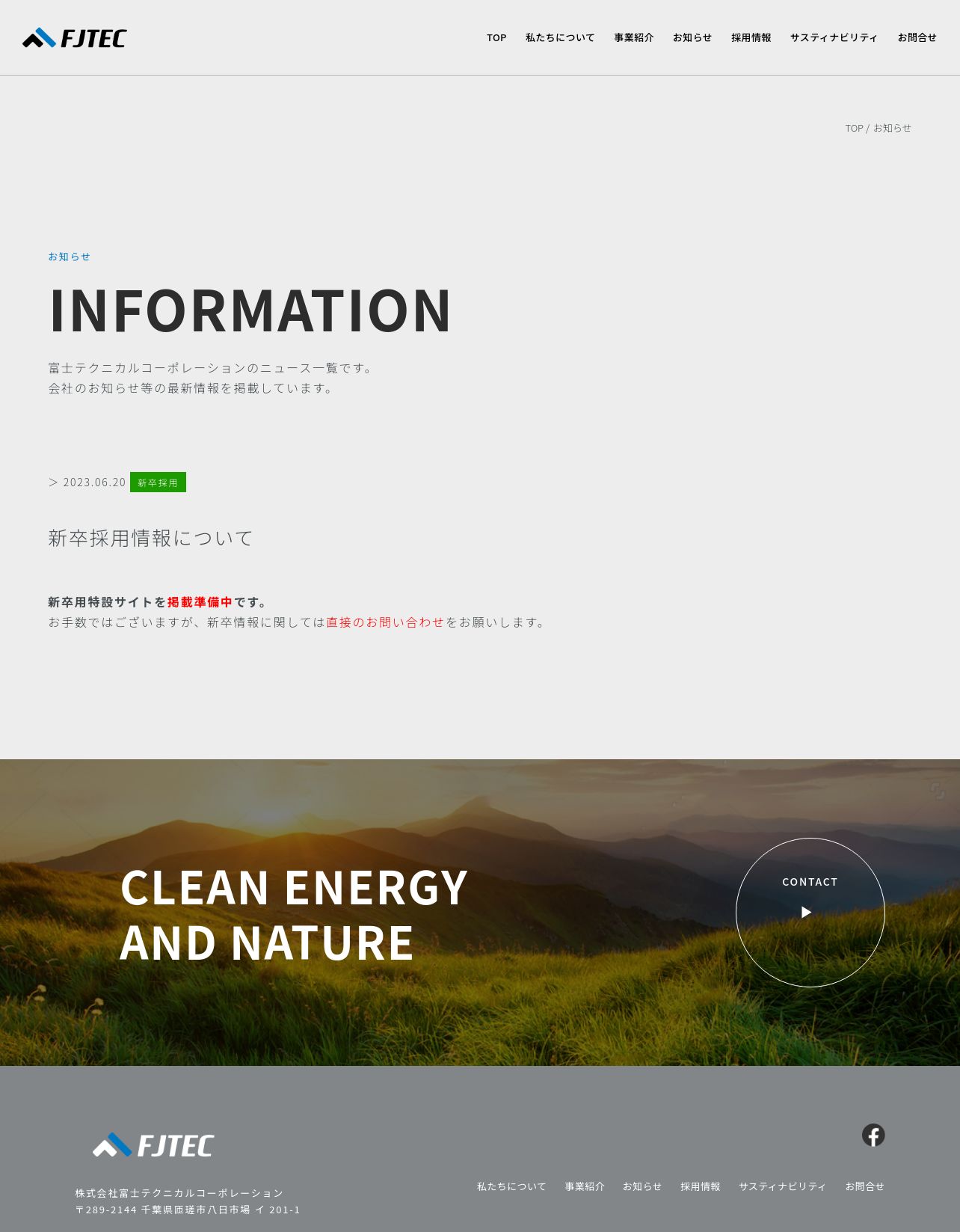Screen dimensions: 960x1232
Task: Click the 2023.06.20 date entry
Action: pyautogui.click(x=94, y=482)
